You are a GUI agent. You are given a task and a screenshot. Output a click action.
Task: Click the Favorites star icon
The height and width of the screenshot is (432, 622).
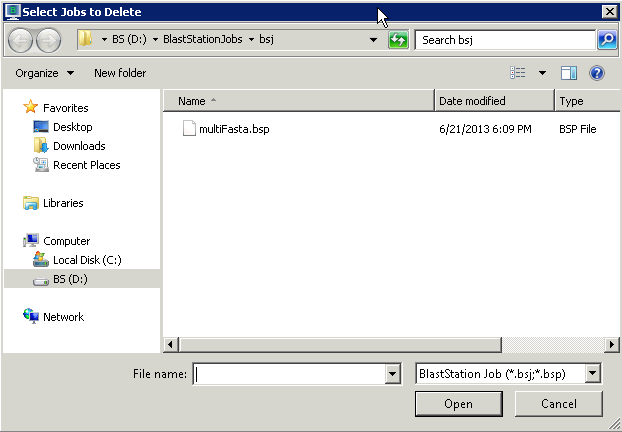tap(30, 107)
